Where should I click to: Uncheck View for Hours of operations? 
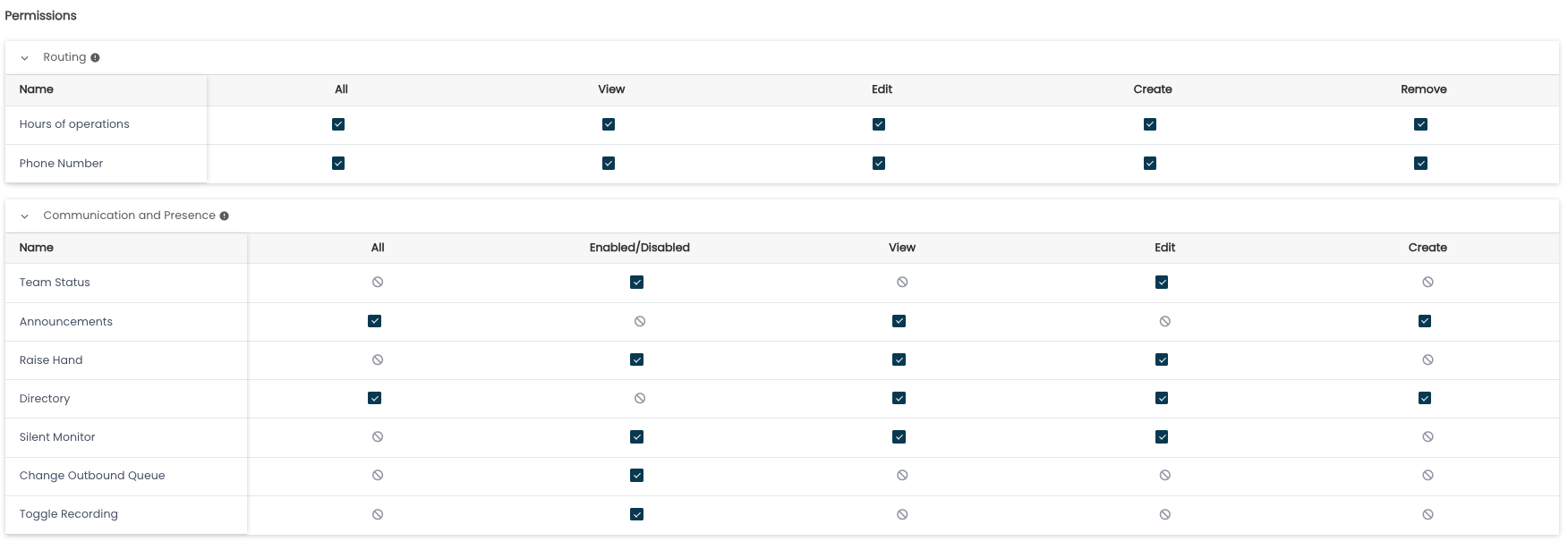609,124
